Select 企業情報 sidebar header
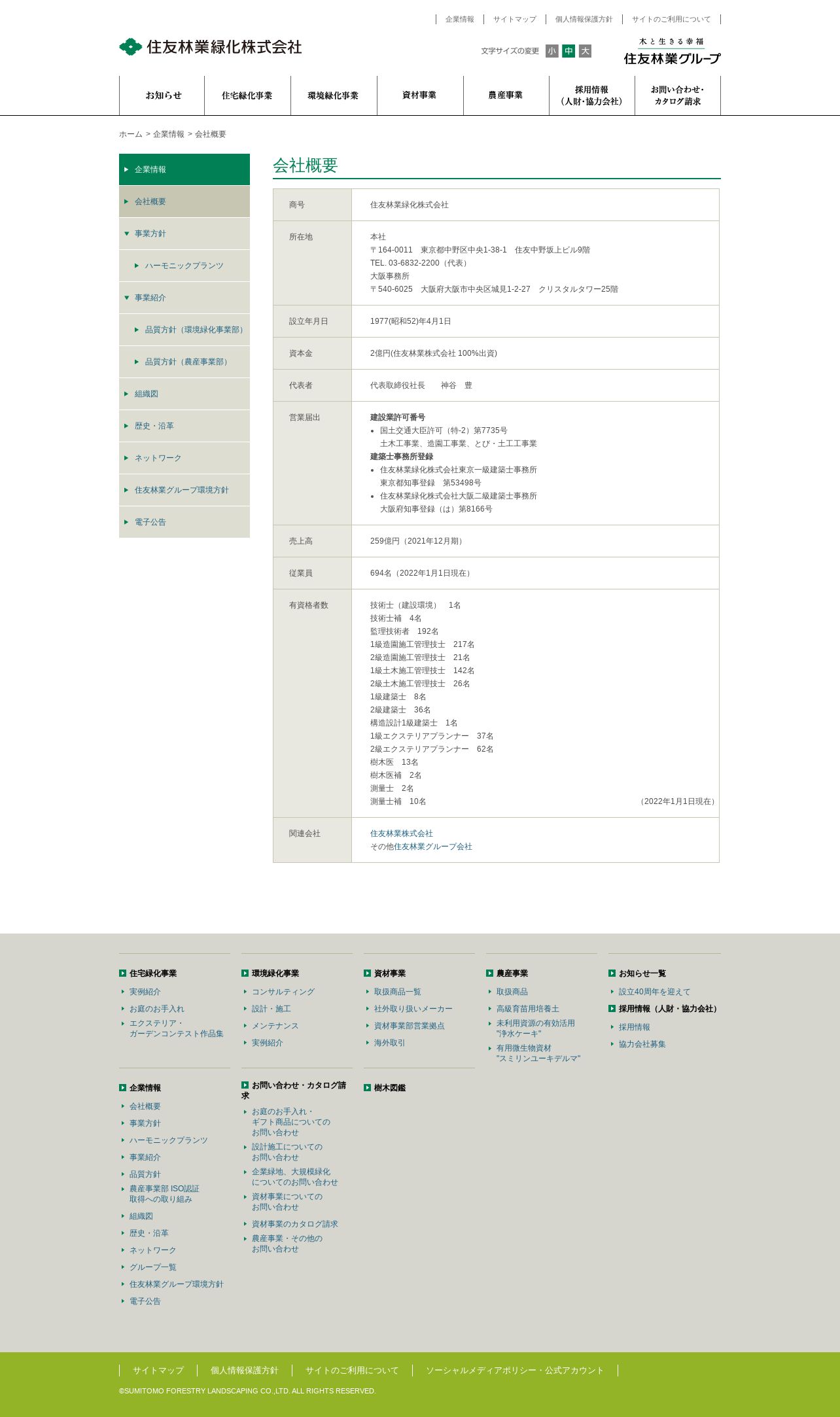This screenshot has width=840, height=1417. (184, 169)
